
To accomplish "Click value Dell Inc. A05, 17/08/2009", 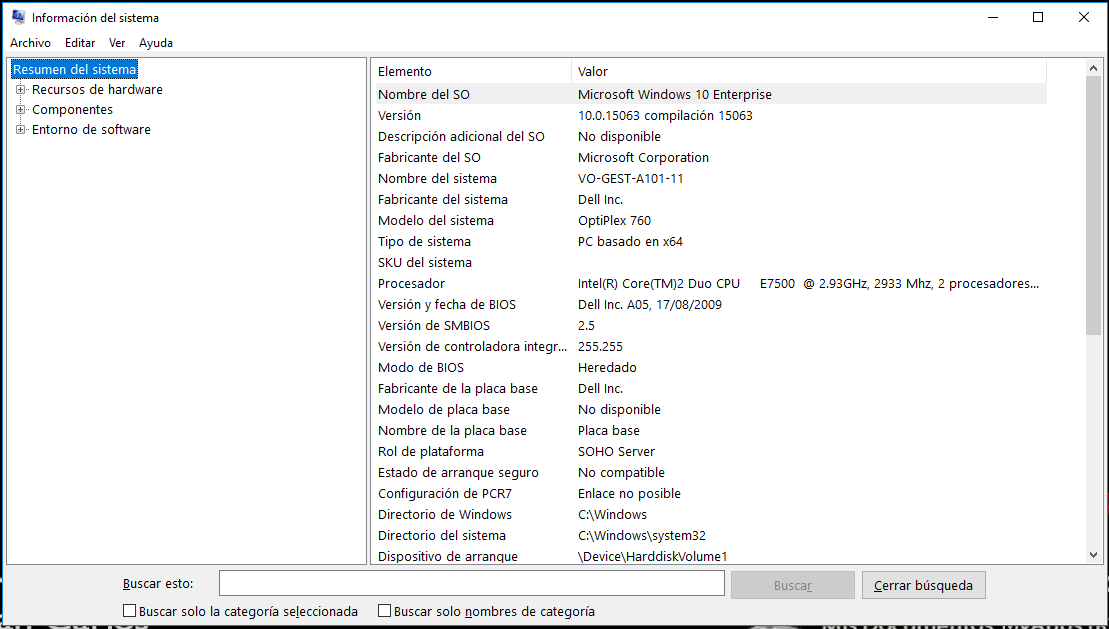I will [649, 304].
